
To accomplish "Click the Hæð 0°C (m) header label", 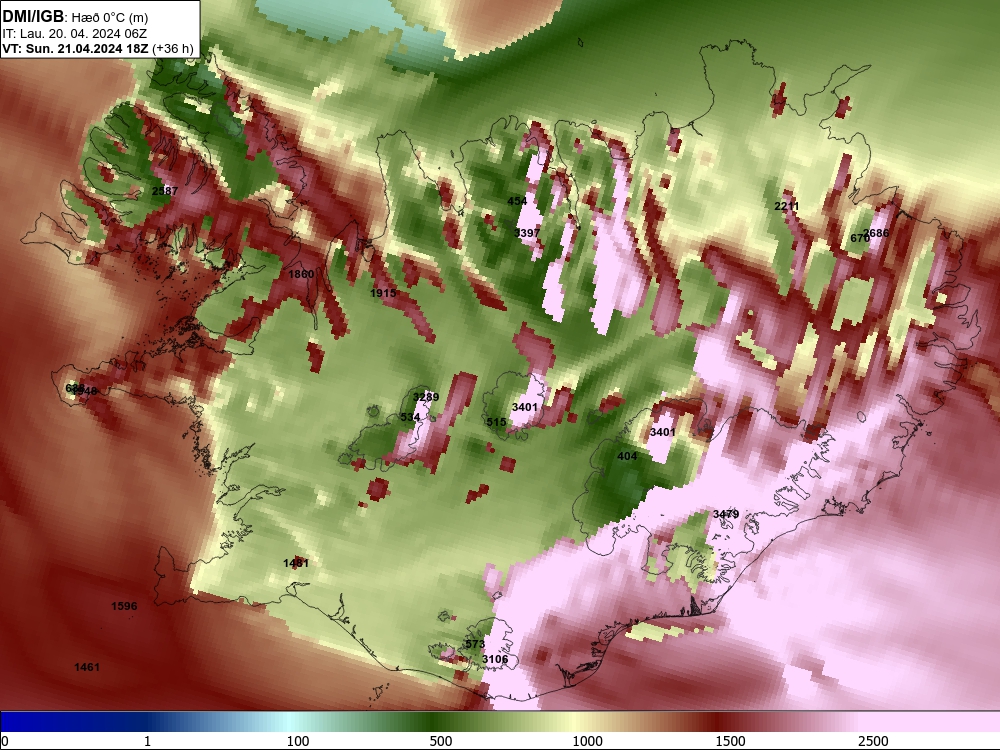I will click(108, 18).
